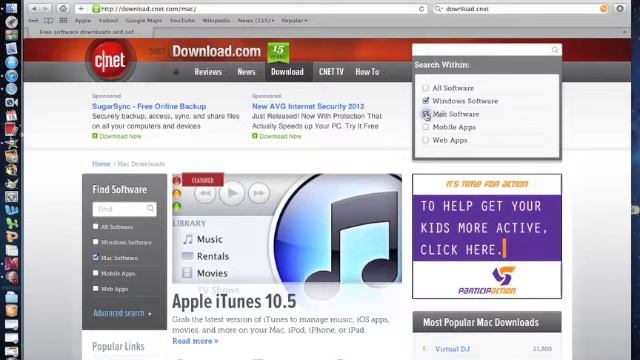Open the App Store icon in the dock
Image resolution: width=640 pixels, height=360 pixels.
[11, 62]
